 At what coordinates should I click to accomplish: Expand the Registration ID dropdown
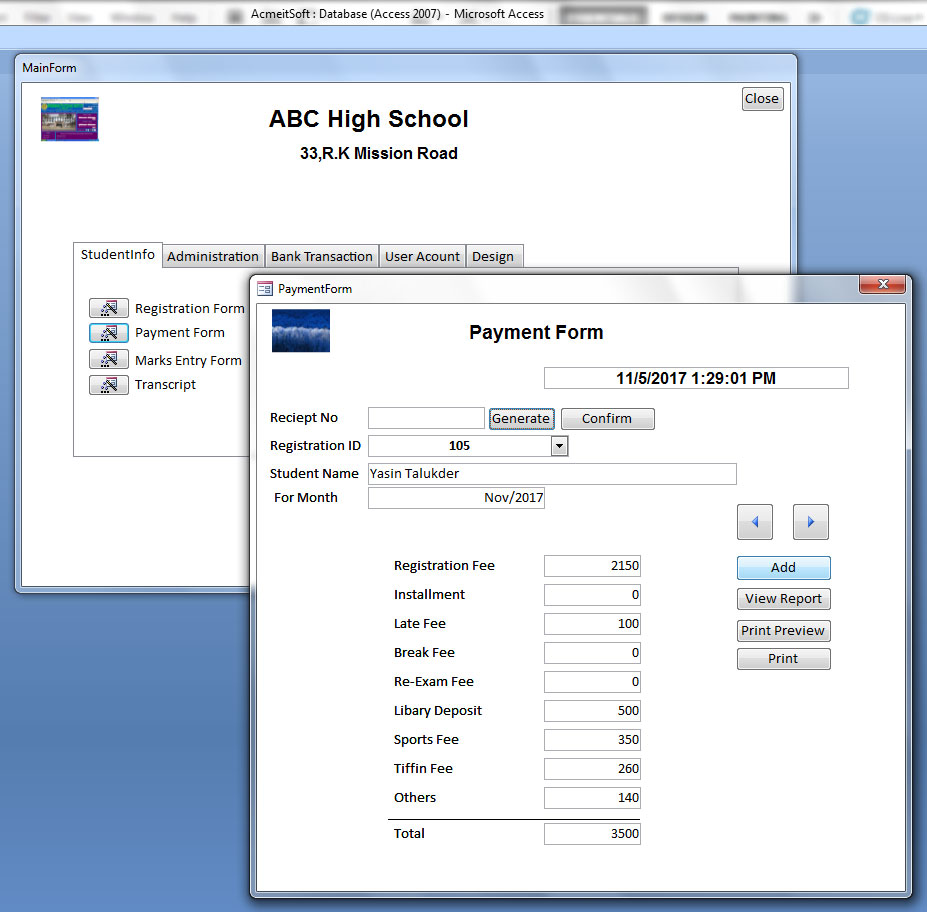click(559, 446)
